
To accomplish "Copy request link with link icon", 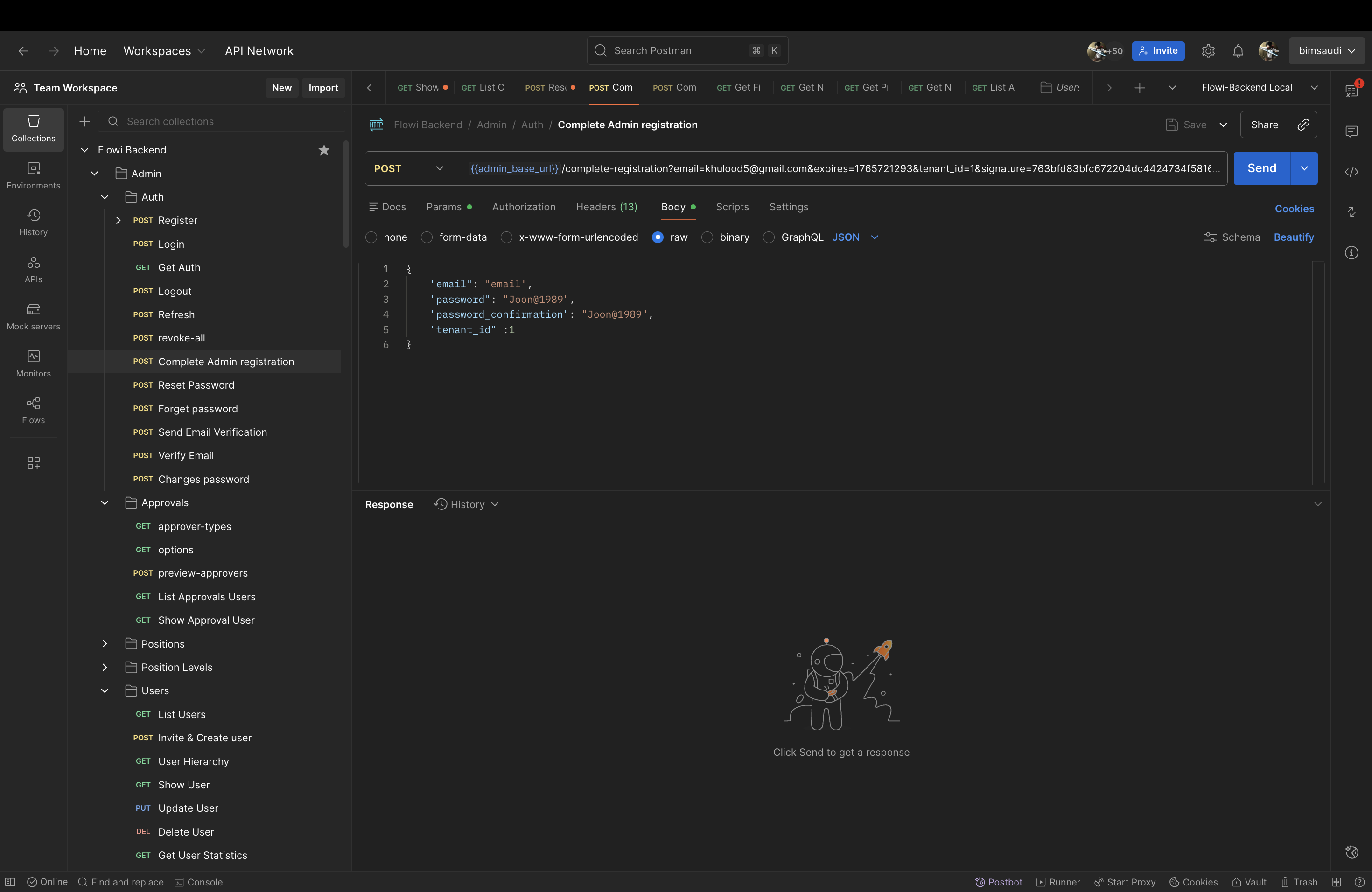I will pos(1303,125).
